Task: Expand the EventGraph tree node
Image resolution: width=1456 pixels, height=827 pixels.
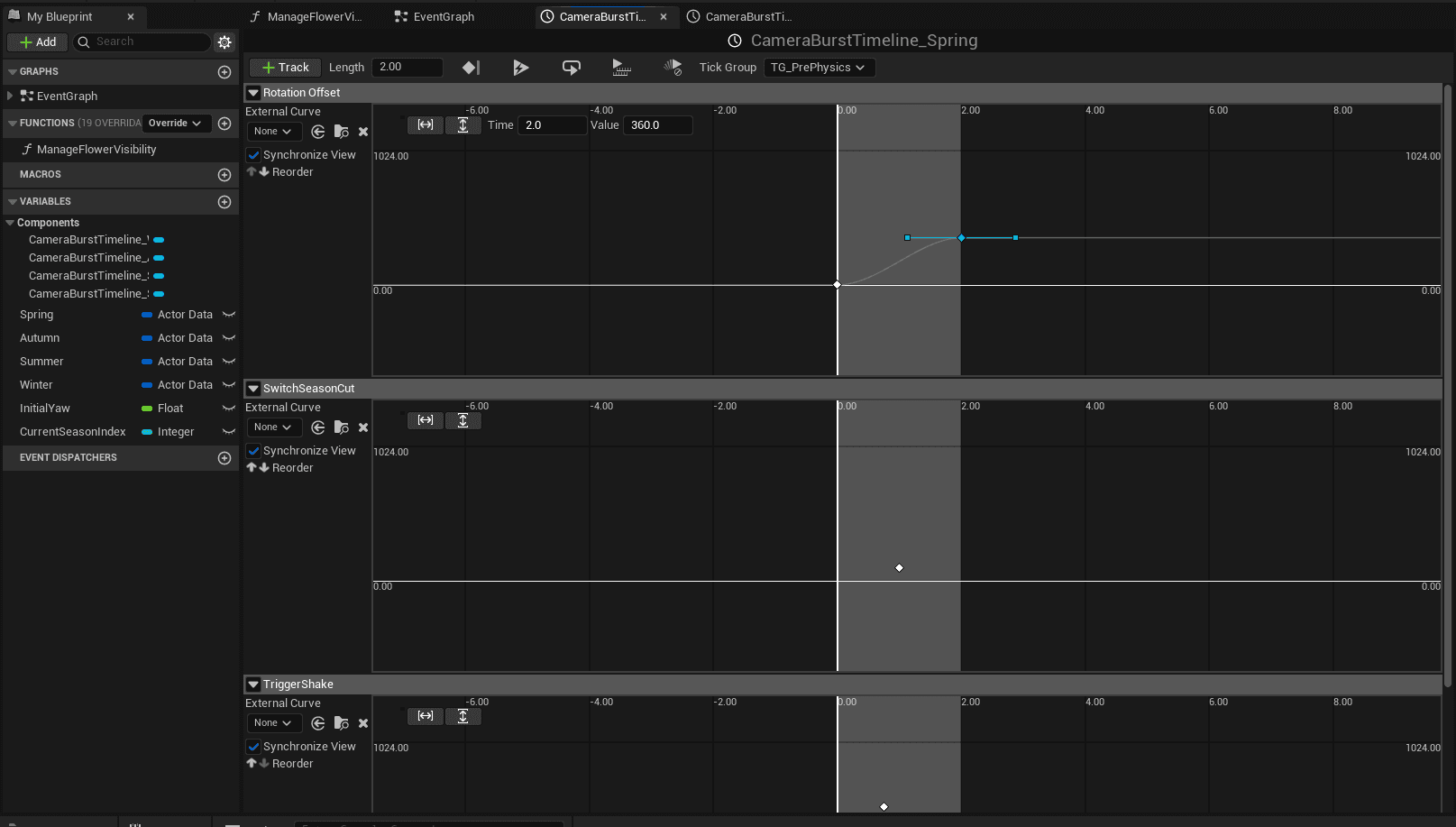Action: click(10, 96)
